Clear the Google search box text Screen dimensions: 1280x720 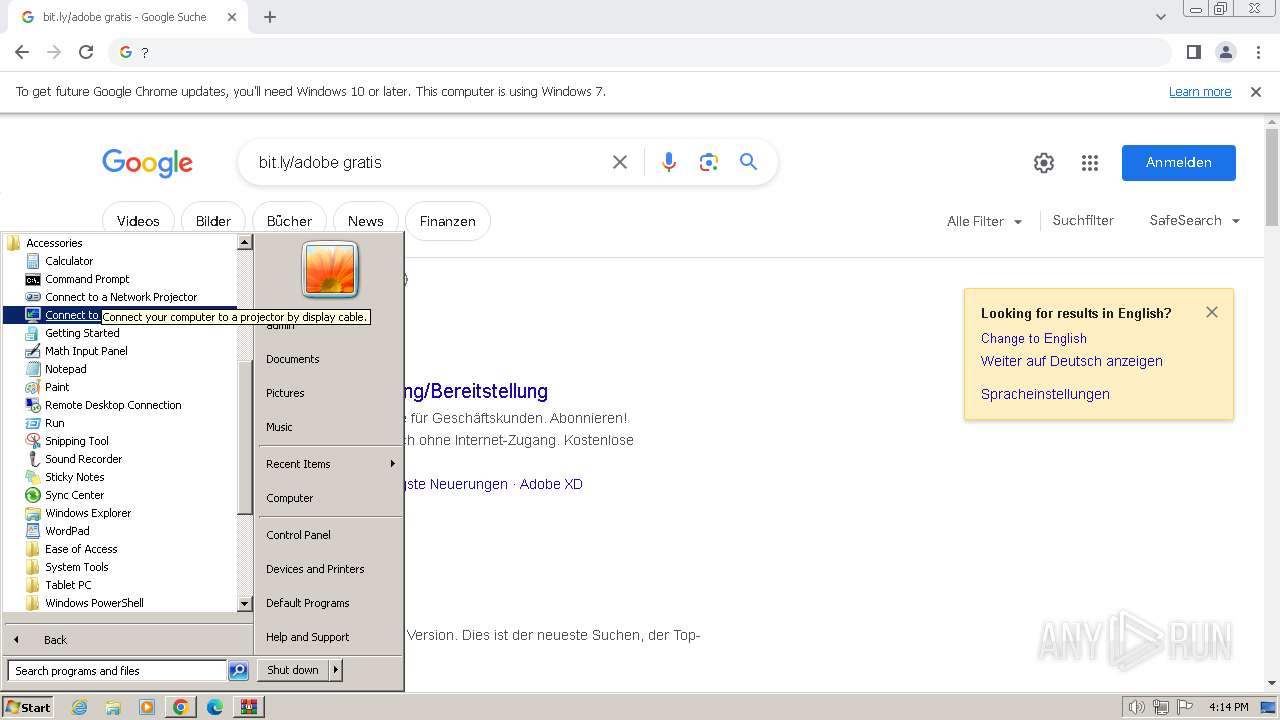click(620, 162)
